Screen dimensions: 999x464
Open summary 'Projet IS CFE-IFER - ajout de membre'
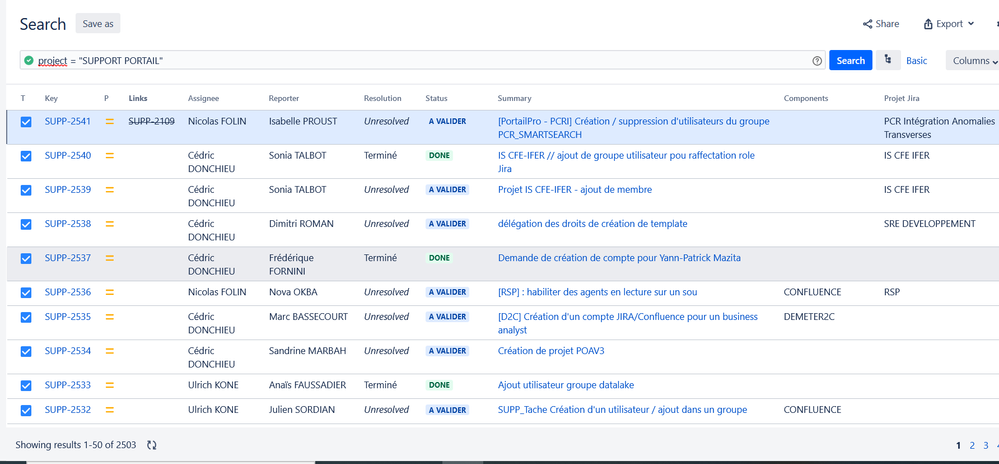pyautogui.click(x=575, y=189)
